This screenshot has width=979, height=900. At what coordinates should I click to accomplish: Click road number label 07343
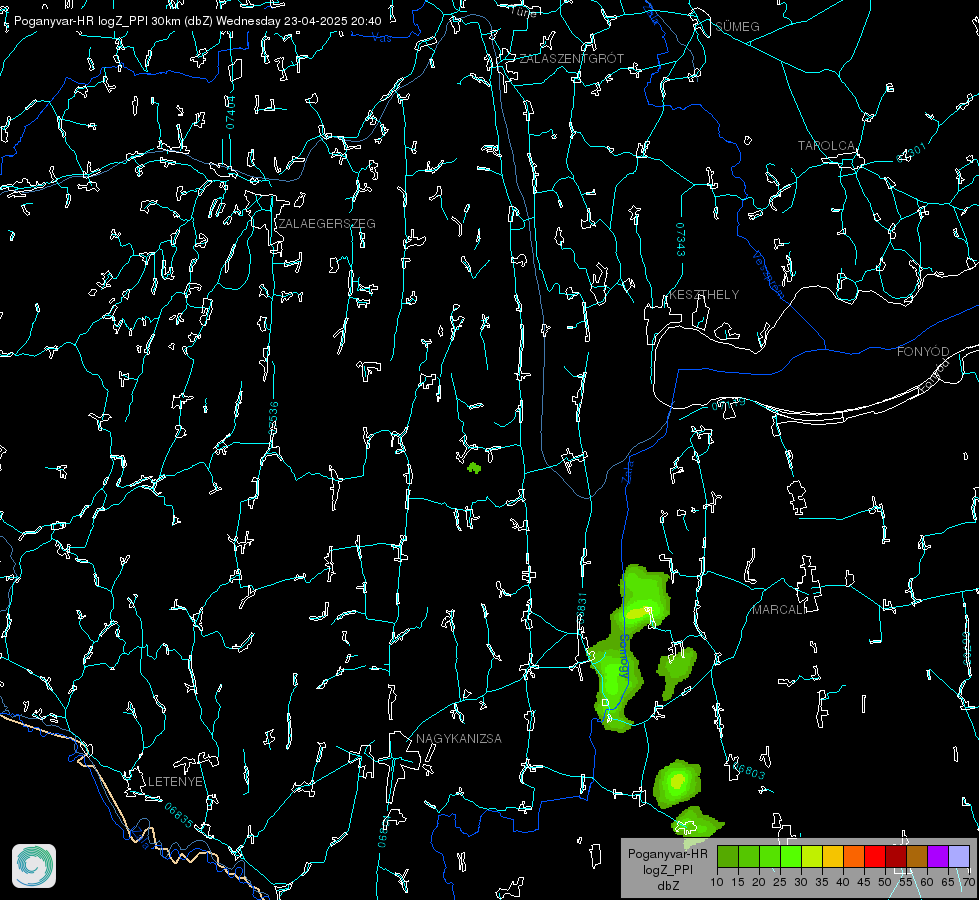pos(681,240)
